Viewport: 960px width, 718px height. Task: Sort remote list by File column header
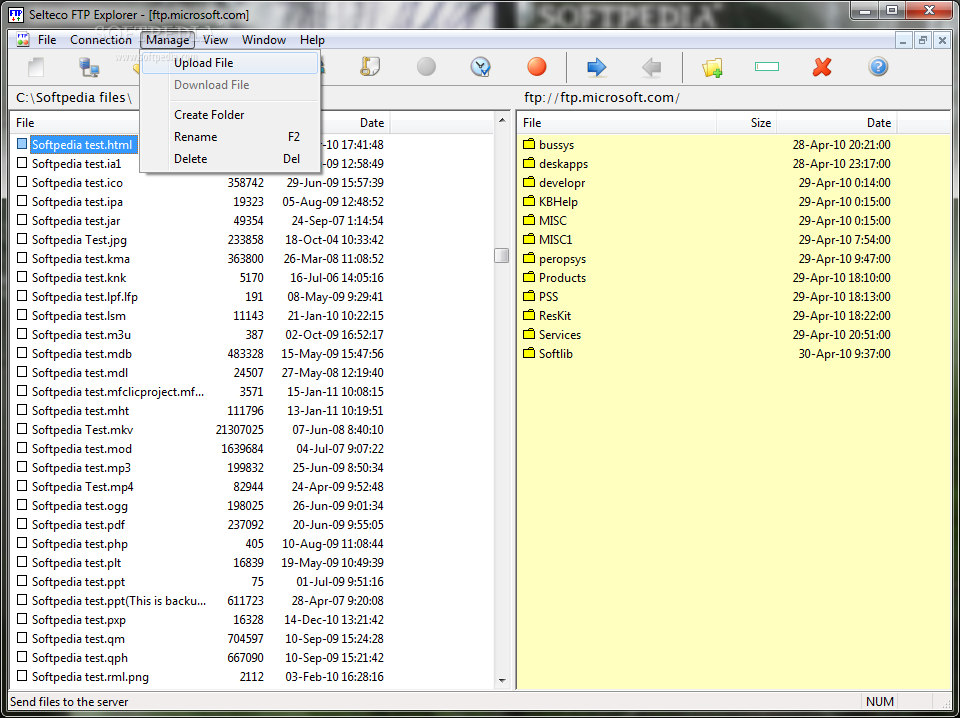pyautogui.click(x=617, y=122)
